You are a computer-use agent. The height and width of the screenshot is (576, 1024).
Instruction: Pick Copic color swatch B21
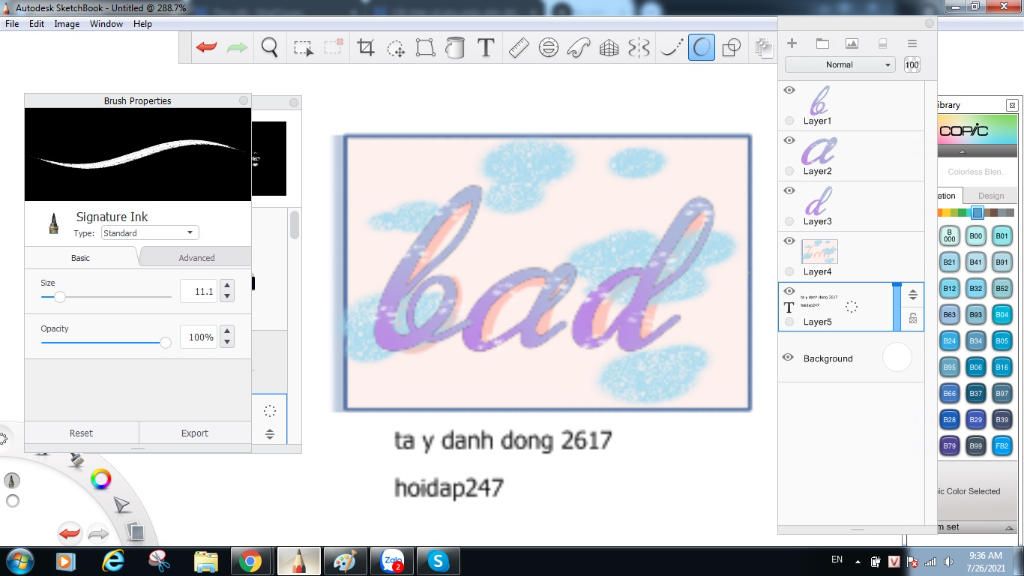950,262
